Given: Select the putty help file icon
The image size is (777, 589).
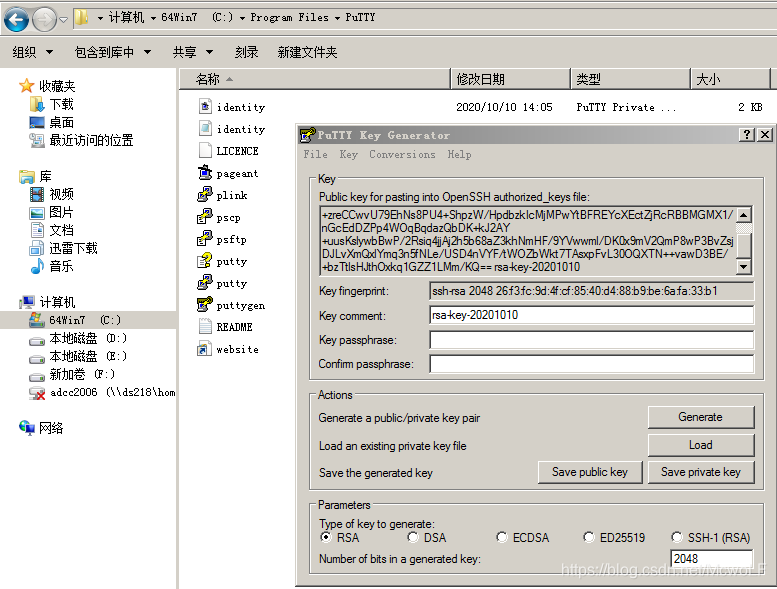Looking at the screenshot, I should 205,261.
